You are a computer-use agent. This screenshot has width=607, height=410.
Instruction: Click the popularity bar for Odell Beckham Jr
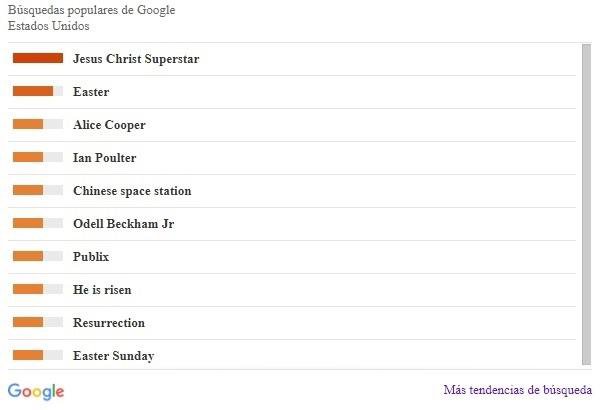(x=38, y=224)
